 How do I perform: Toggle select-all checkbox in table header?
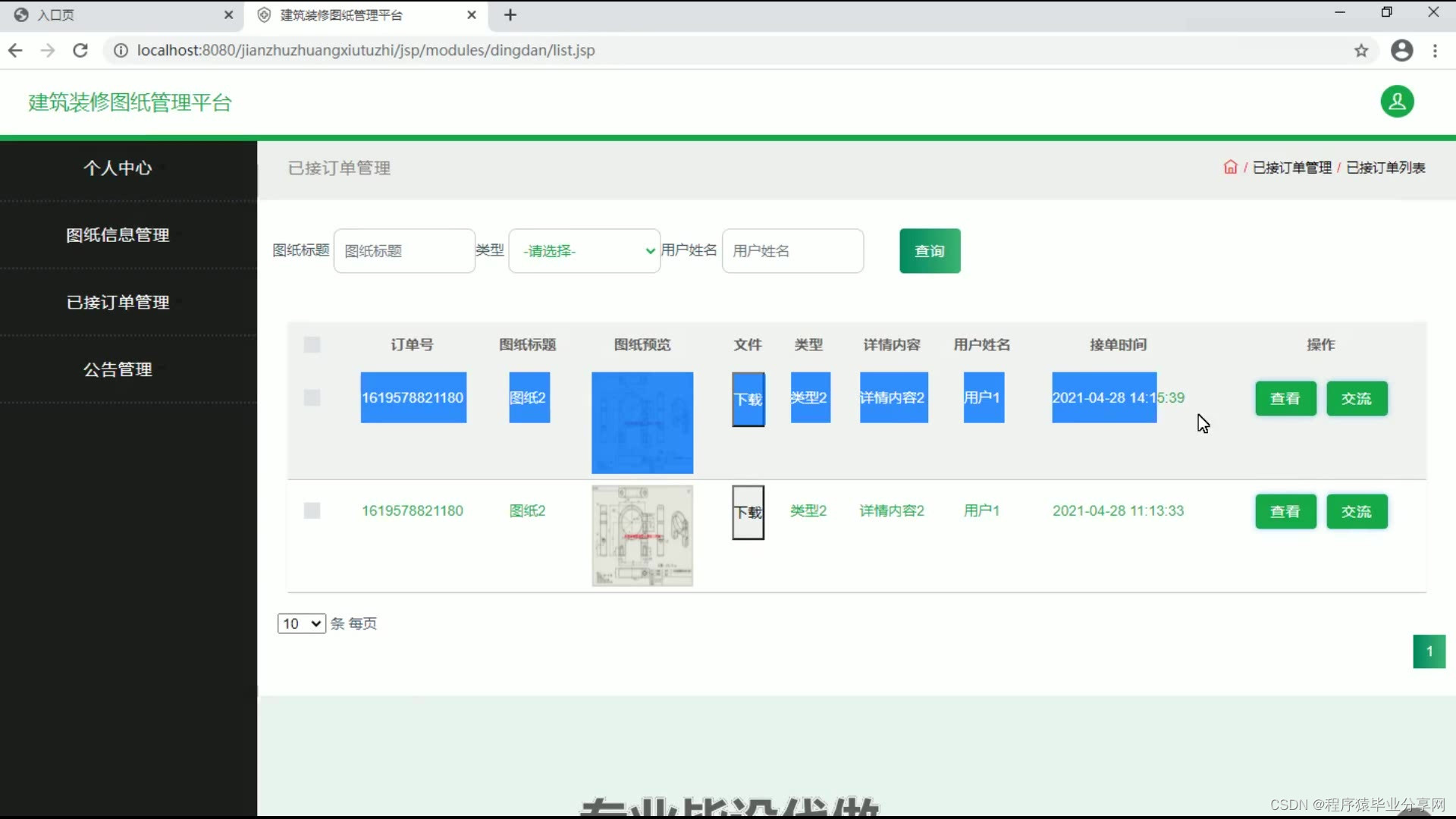pyautogui.click(x=312, y=345)
